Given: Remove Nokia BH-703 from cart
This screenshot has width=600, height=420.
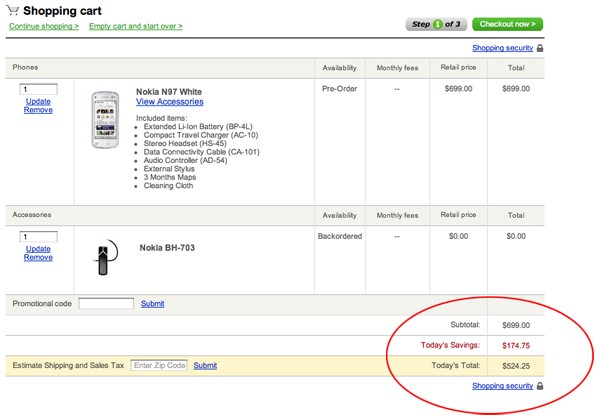Looking at the screenshot, I should (x=38, y=258).
